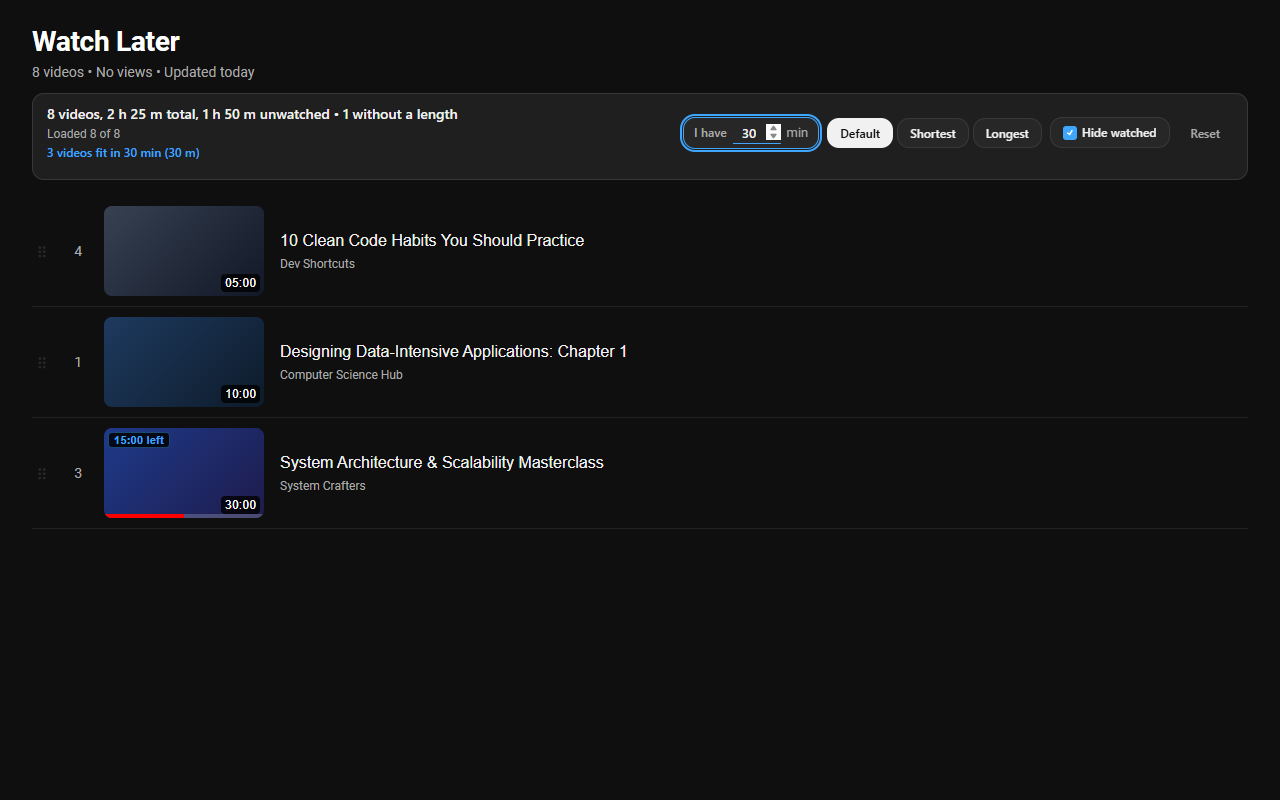Screen dimensions: 1280x800
Task: Visit the Dev Shortcuts channel
Action: (317, 264)
